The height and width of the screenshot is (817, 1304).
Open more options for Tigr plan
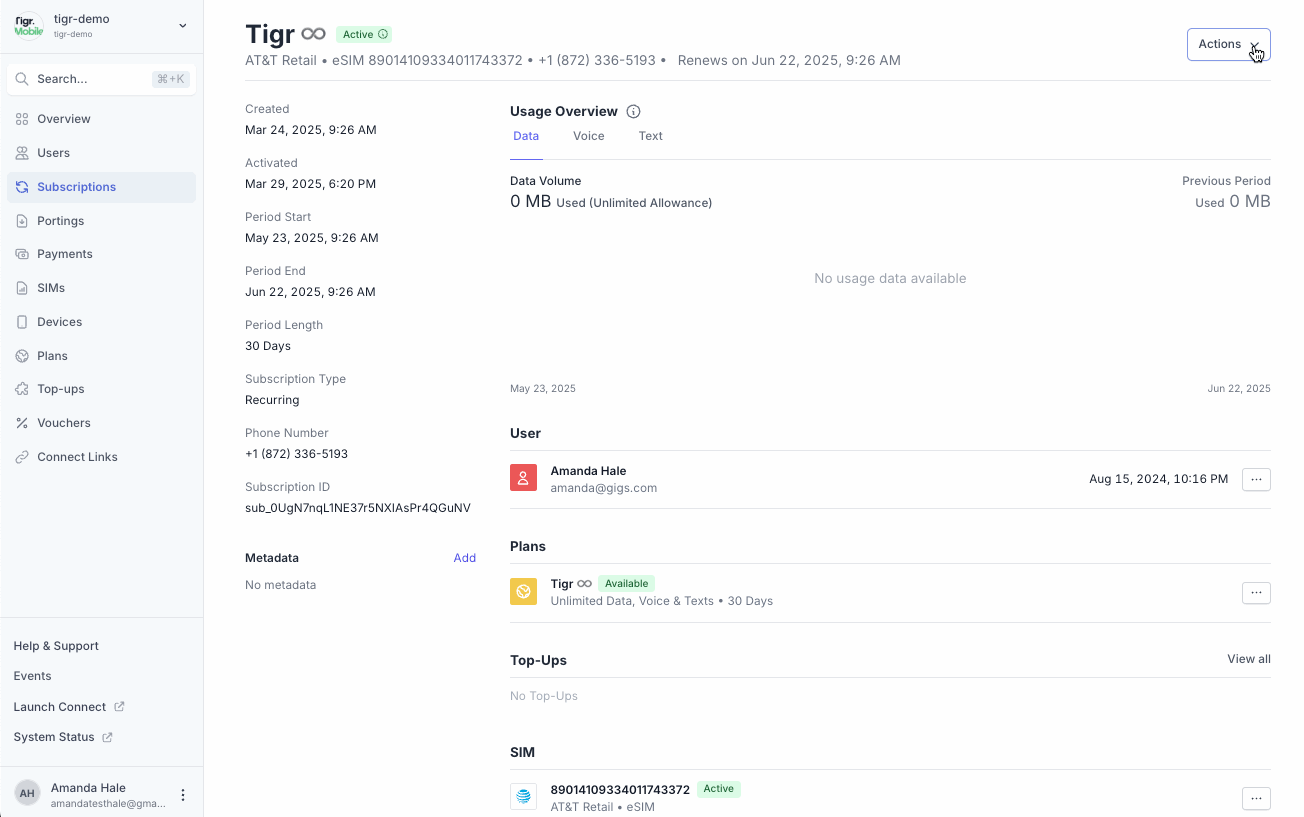point(1256,593)
